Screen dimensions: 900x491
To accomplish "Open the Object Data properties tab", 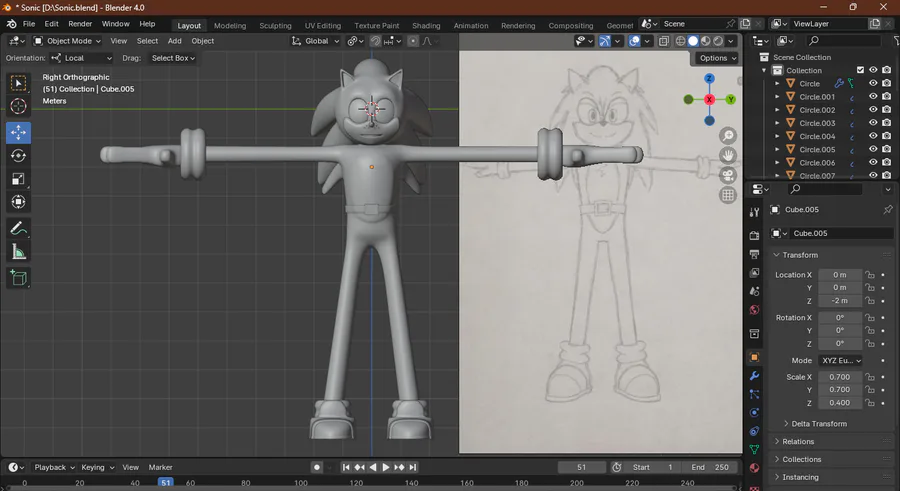I will coord(754,450).
